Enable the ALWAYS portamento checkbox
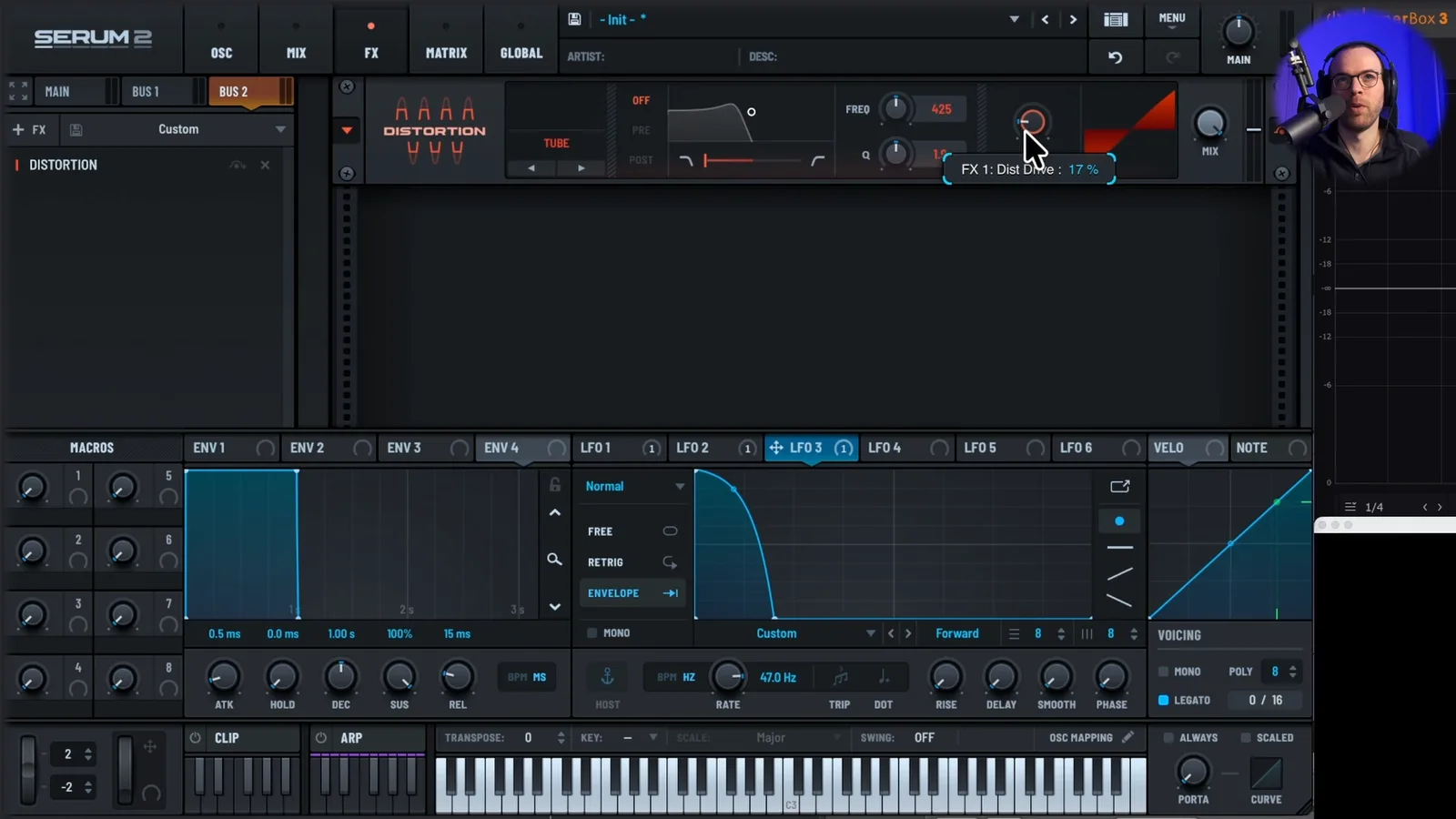 [1168, 737]
